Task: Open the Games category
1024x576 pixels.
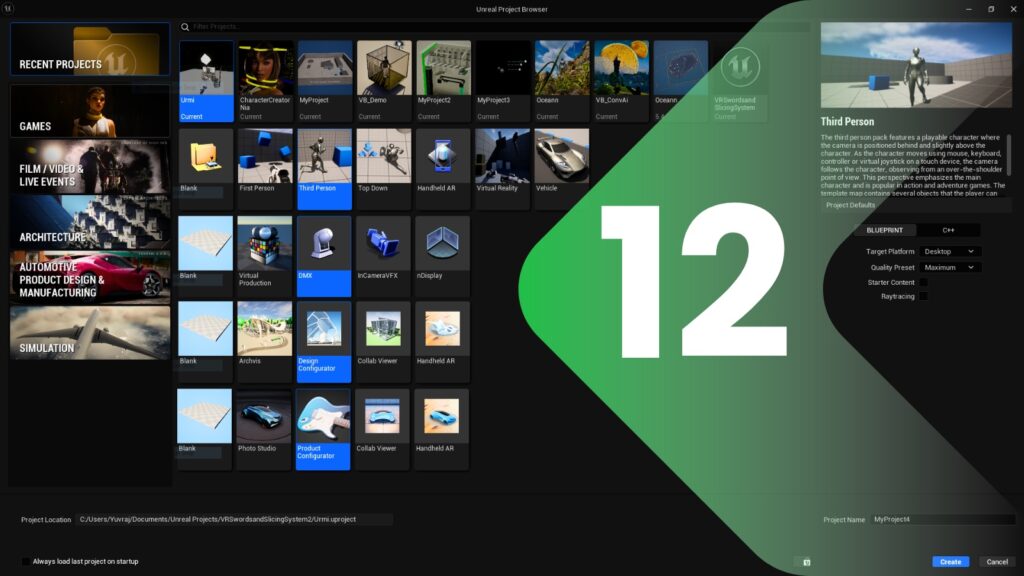Action: point(90,111)
